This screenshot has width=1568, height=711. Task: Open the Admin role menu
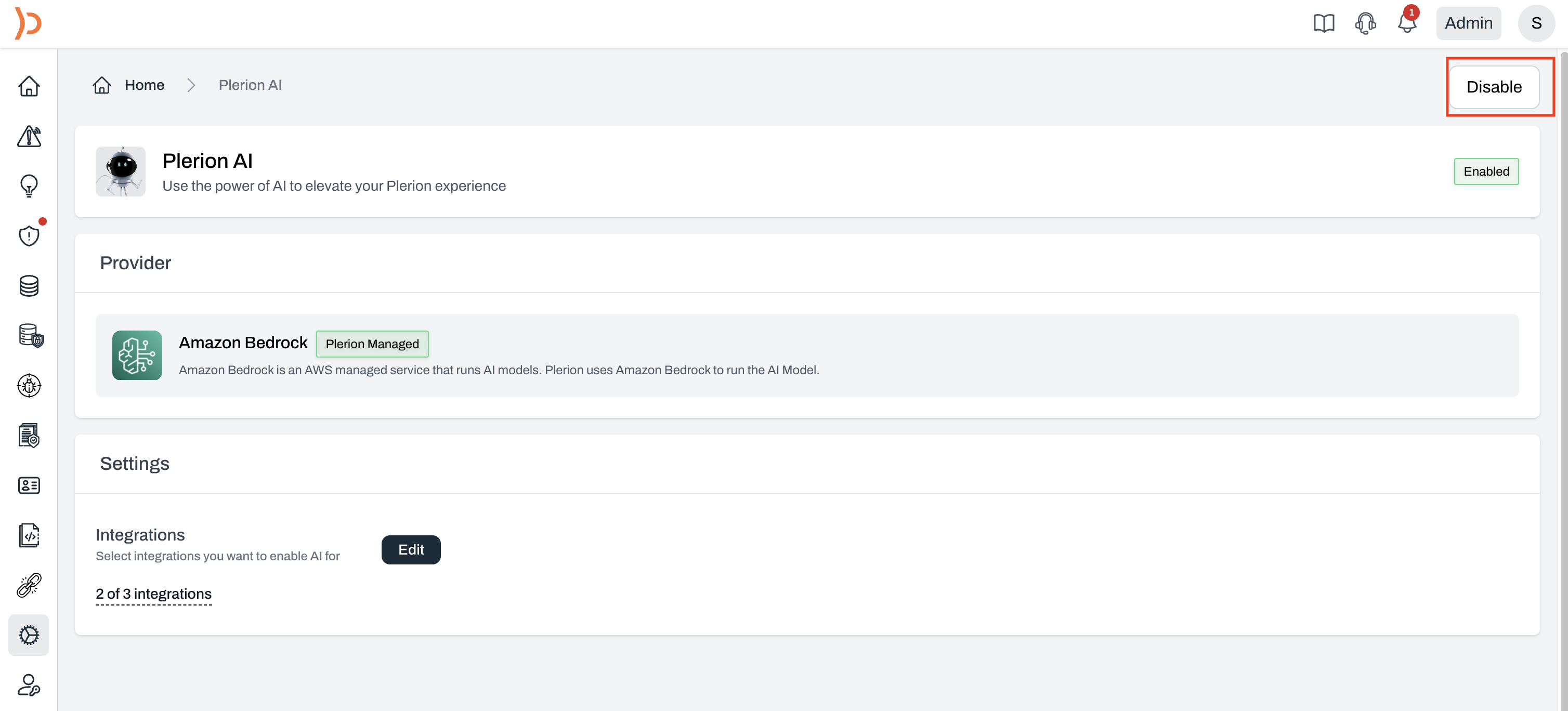tap(1468, 23)
